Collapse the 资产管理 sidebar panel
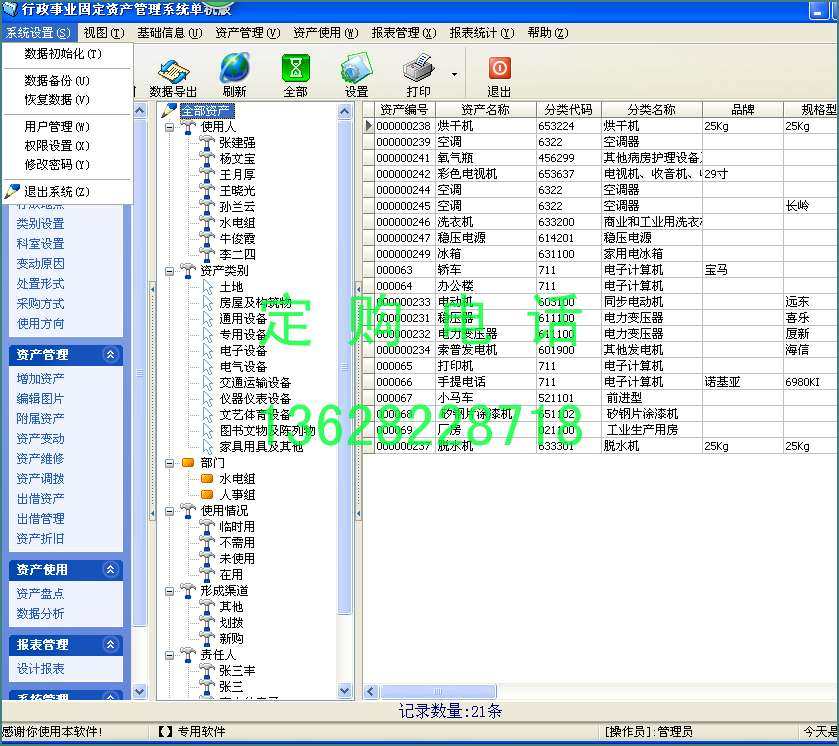 [x=111, y=354]
